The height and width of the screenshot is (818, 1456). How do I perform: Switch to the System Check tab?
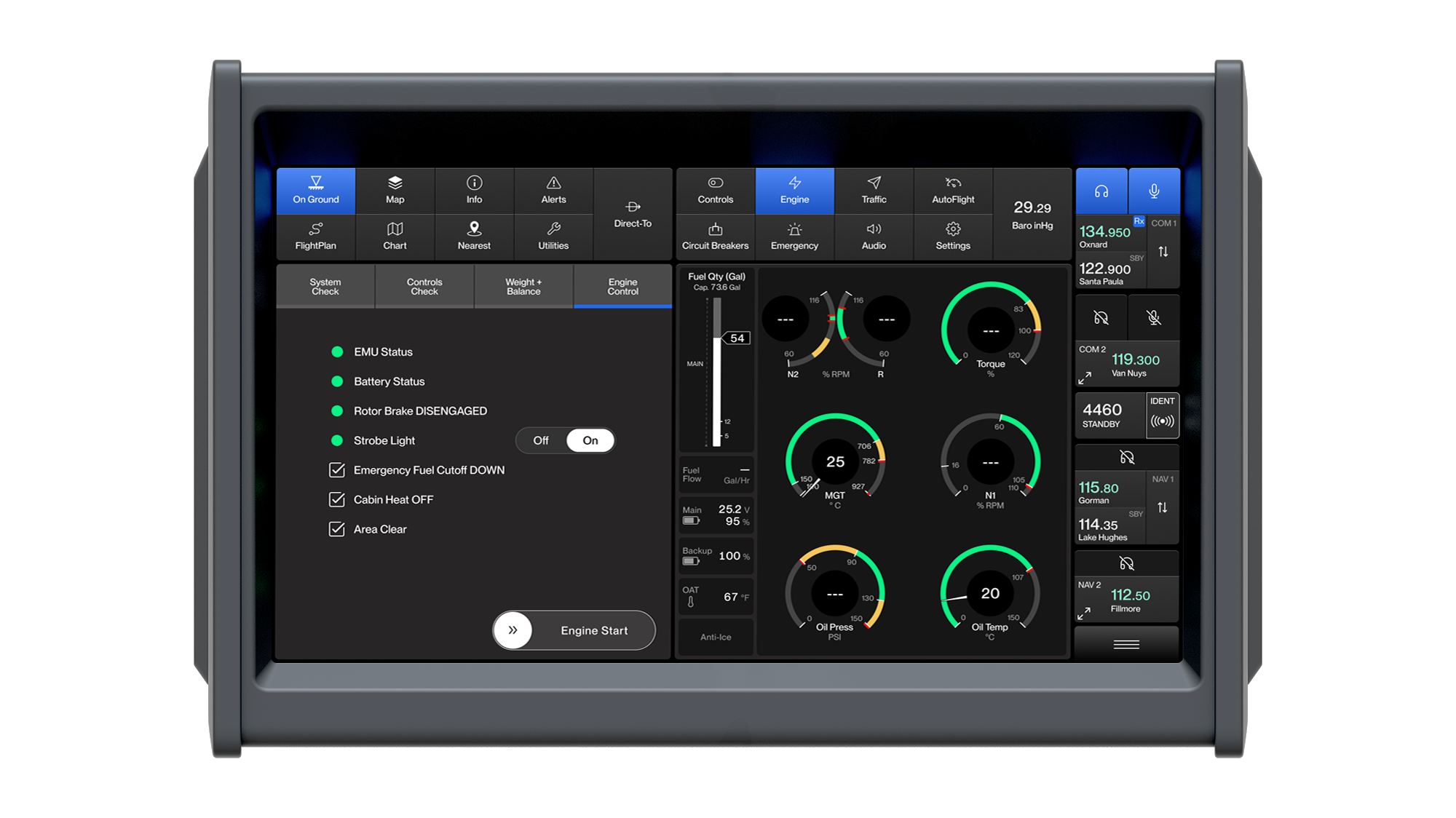click(x=325, y=287)
